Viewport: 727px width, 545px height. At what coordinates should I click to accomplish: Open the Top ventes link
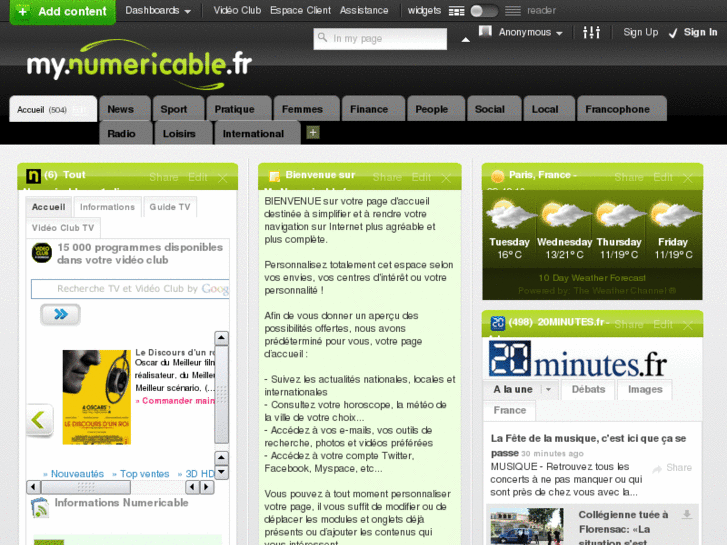(x=141, y=474)
